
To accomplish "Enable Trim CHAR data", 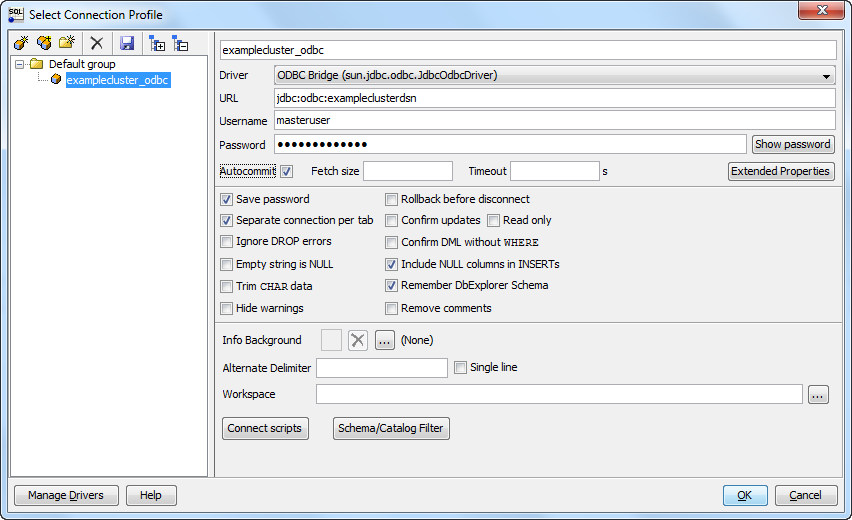I will pyautogui.click(x=227, y=286).
